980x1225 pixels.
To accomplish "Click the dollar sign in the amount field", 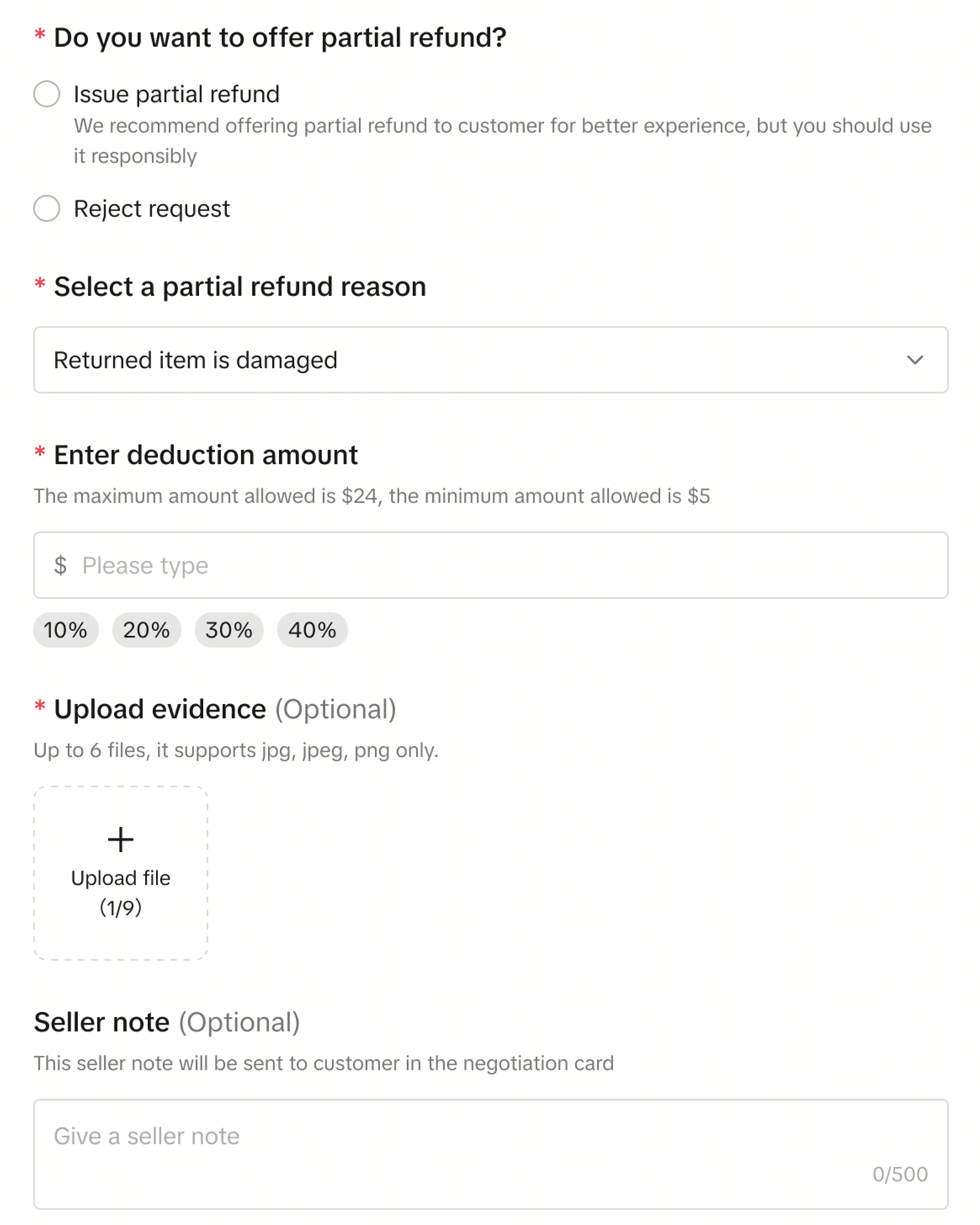I will pos(60,565).
